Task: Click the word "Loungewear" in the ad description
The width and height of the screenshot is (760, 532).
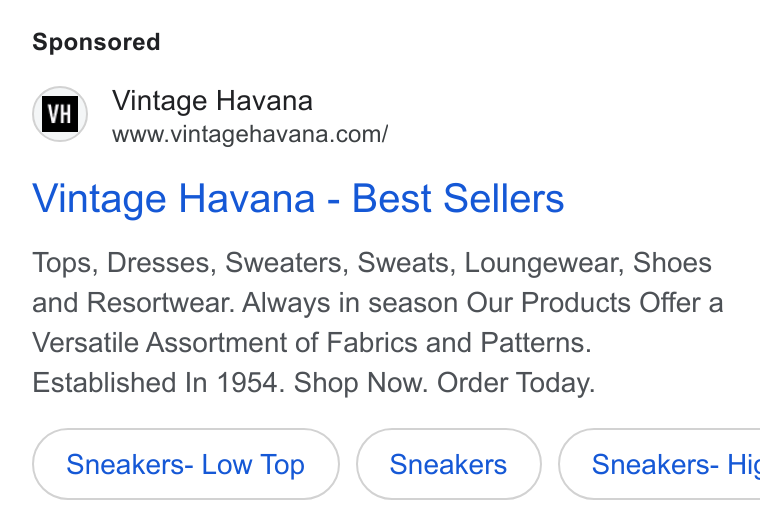Action: (544, 263)
